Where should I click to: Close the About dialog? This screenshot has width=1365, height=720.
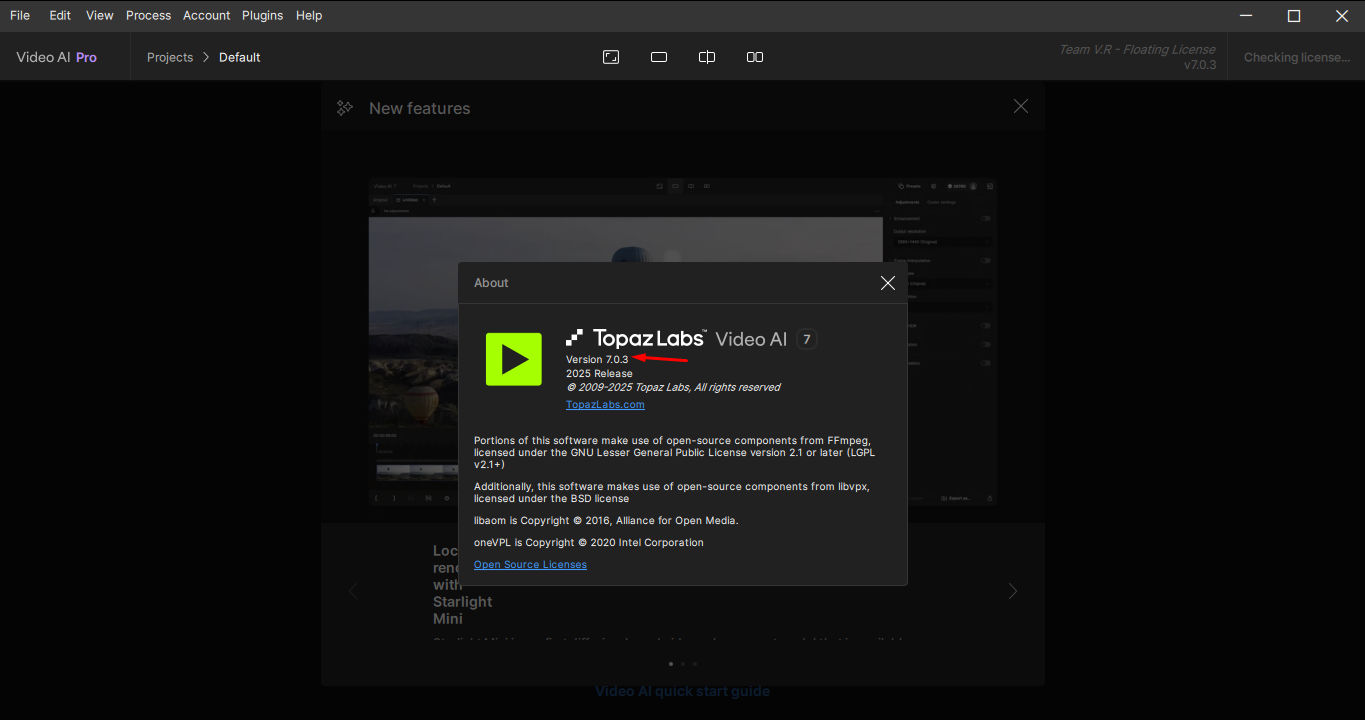[x=887, y=283]
